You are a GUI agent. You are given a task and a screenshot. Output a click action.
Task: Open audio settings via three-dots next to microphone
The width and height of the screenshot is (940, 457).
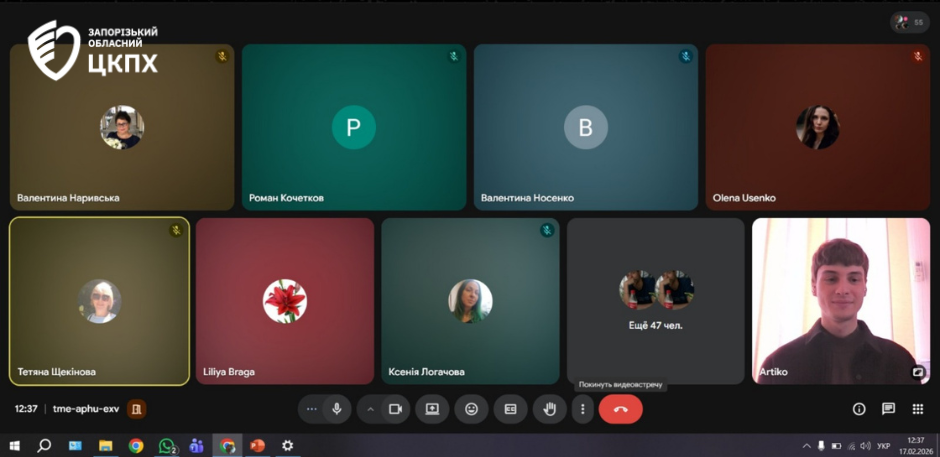(x=311, y=409)
